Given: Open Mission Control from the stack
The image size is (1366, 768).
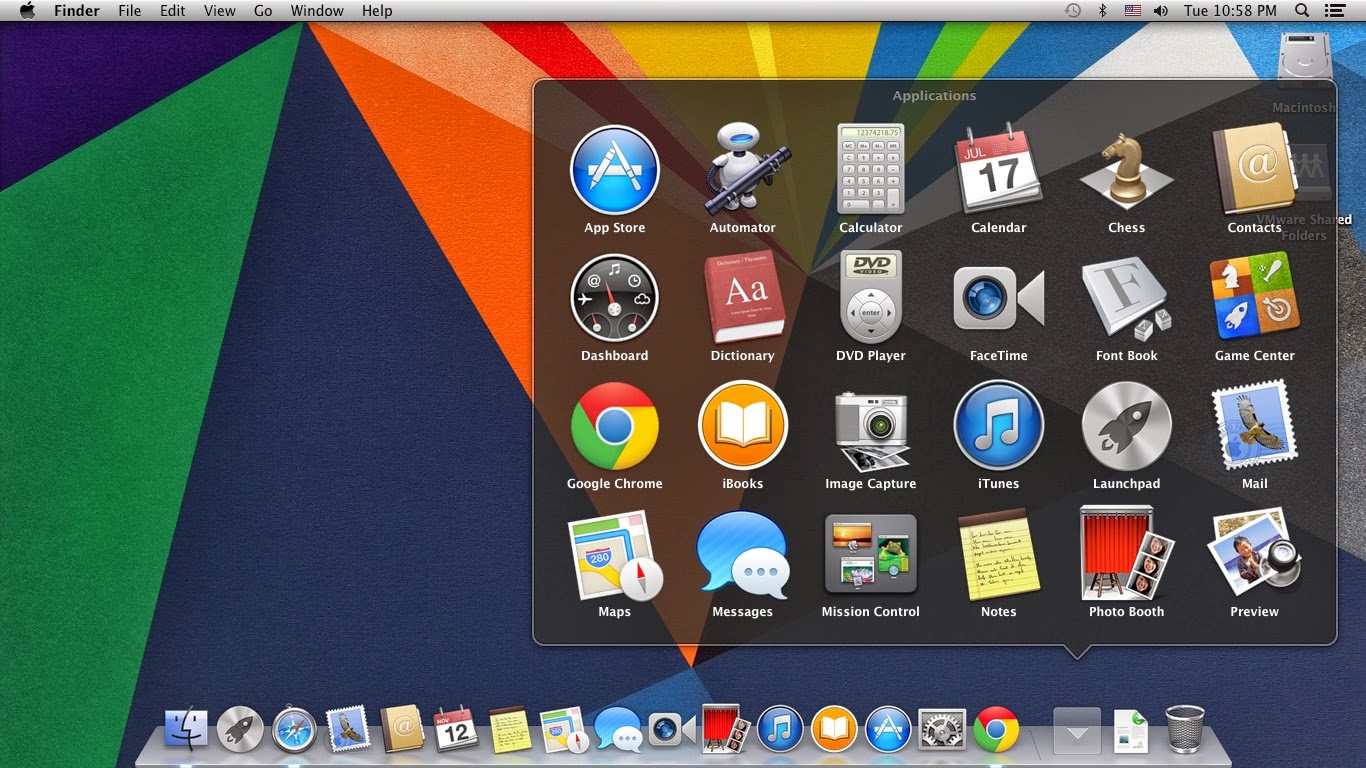Looking at the screenshot, I should (870, 554).
